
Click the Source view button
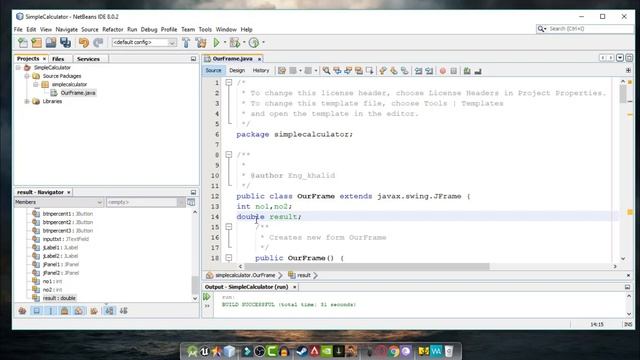point(213,71)
